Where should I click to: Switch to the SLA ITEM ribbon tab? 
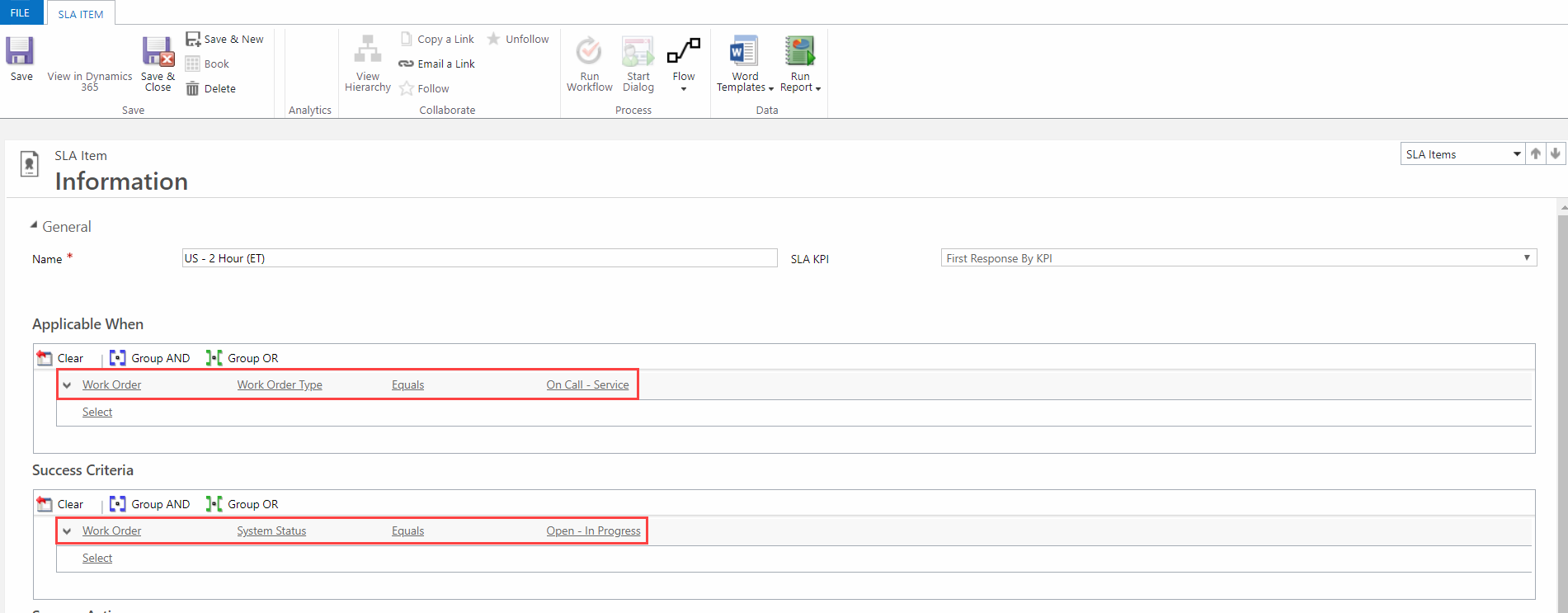(81, 14)
